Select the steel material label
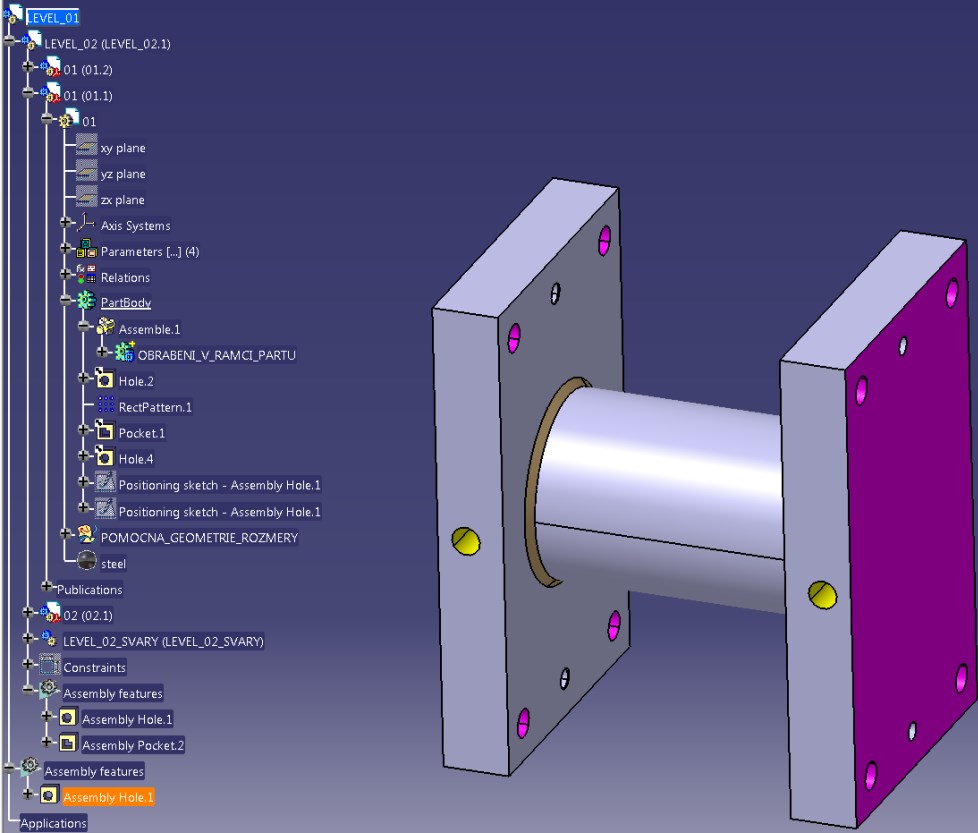978x833 pixels. pos(114,564)
